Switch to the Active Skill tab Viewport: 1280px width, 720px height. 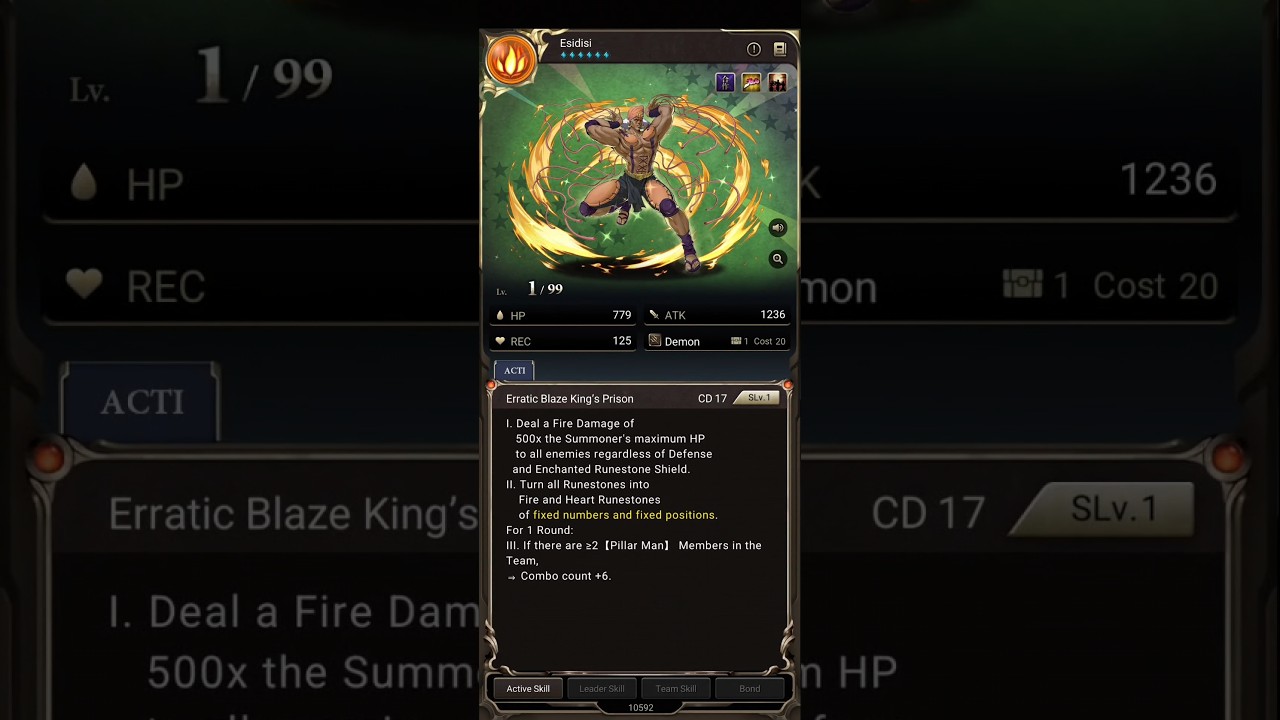(x=528, y=688)
